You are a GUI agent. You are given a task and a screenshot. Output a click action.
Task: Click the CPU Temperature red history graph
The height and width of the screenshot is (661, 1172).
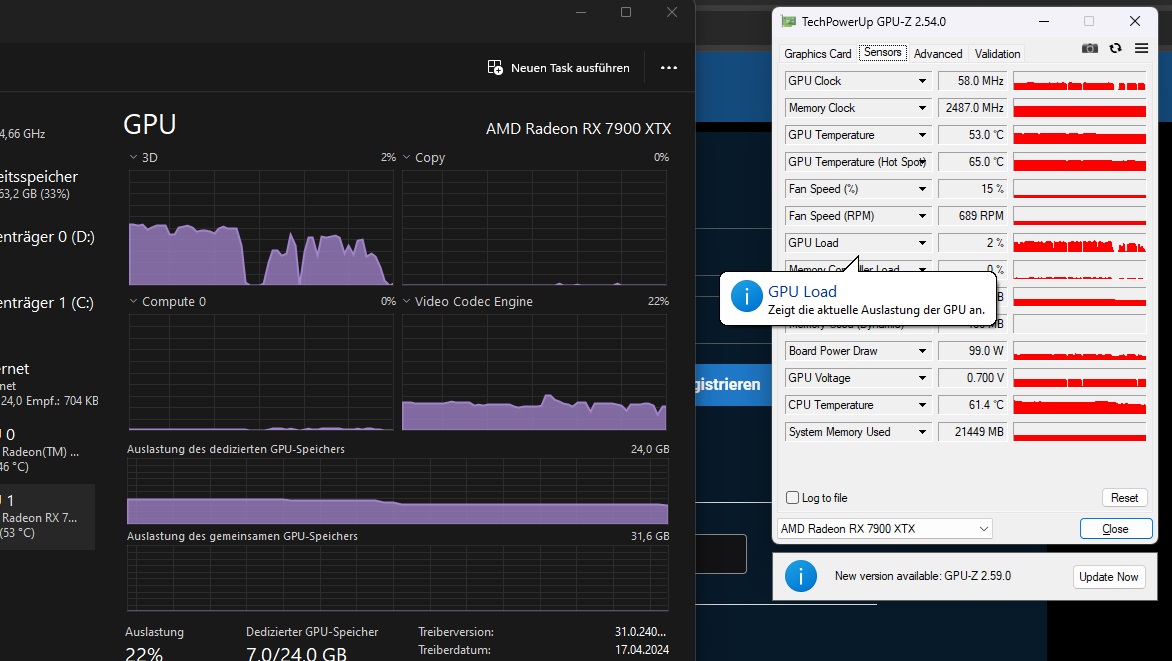(x=1079, y=405)
